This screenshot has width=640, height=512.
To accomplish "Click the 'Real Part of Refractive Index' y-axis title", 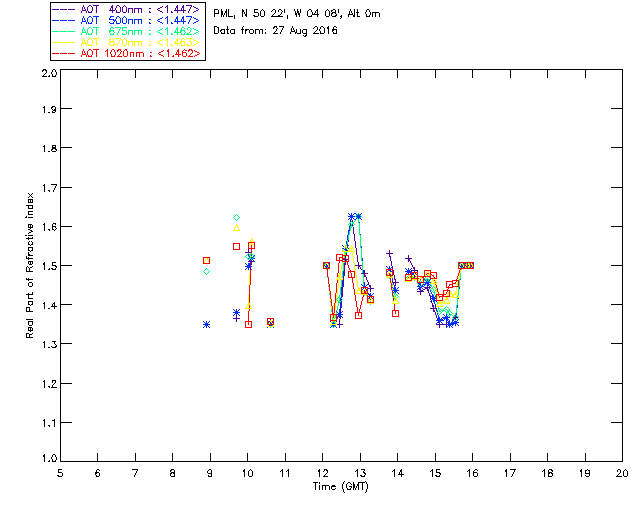I will point(29,265).
